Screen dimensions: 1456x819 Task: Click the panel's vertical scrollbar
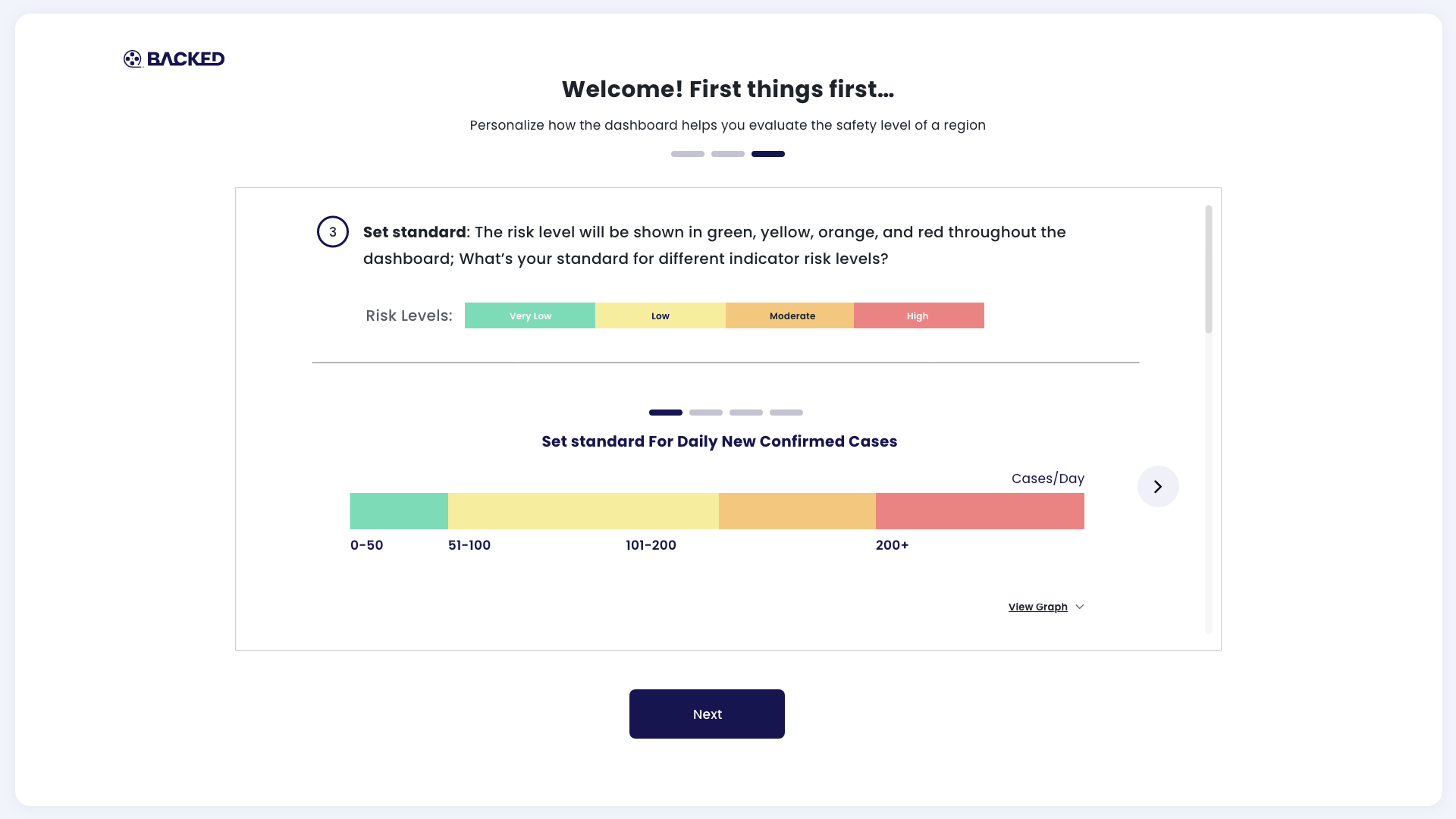coord(1209,269)
